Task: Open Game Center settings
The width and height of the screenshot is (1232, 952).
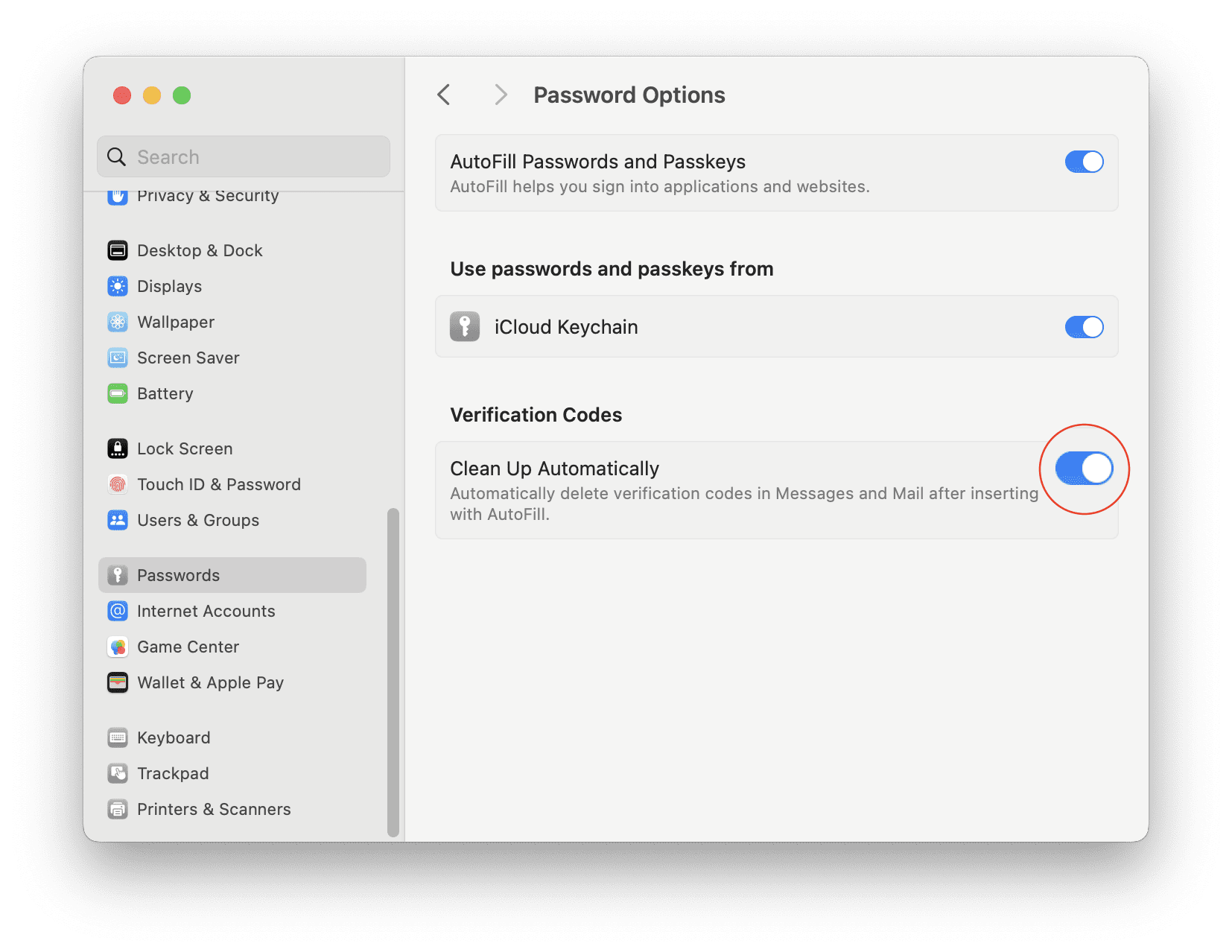Action: (188, 647)
